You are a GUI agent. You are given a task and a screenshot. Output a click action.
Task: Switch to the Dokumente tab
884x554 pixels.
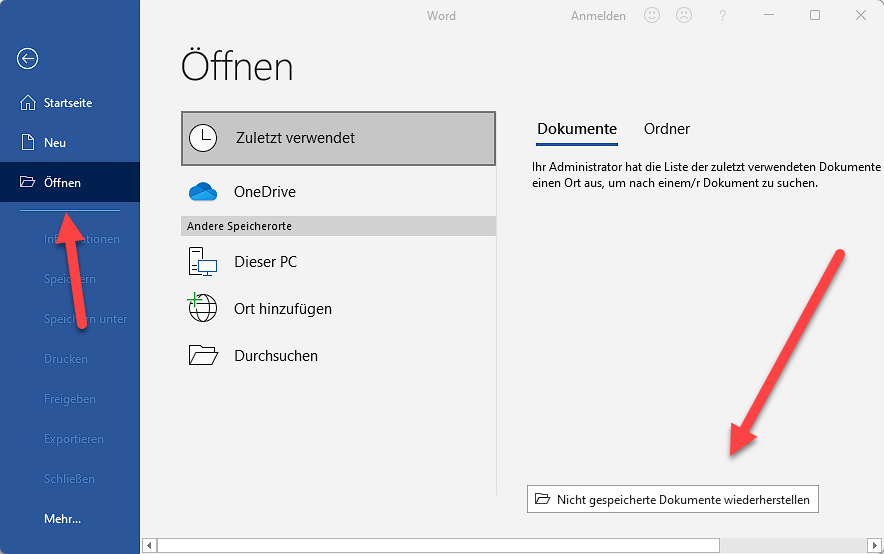click(577, 129)
